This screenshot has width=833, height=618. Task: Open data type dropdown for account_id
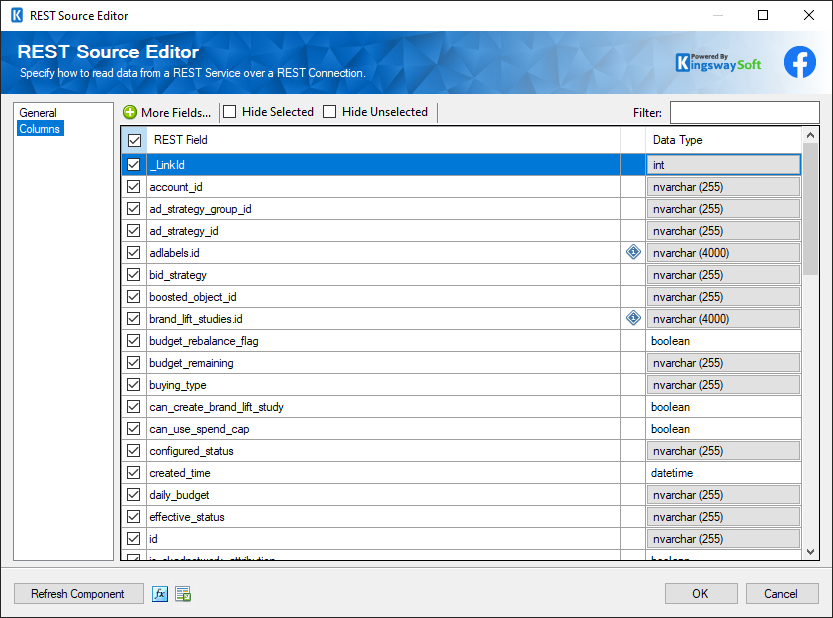click(723, 187)
